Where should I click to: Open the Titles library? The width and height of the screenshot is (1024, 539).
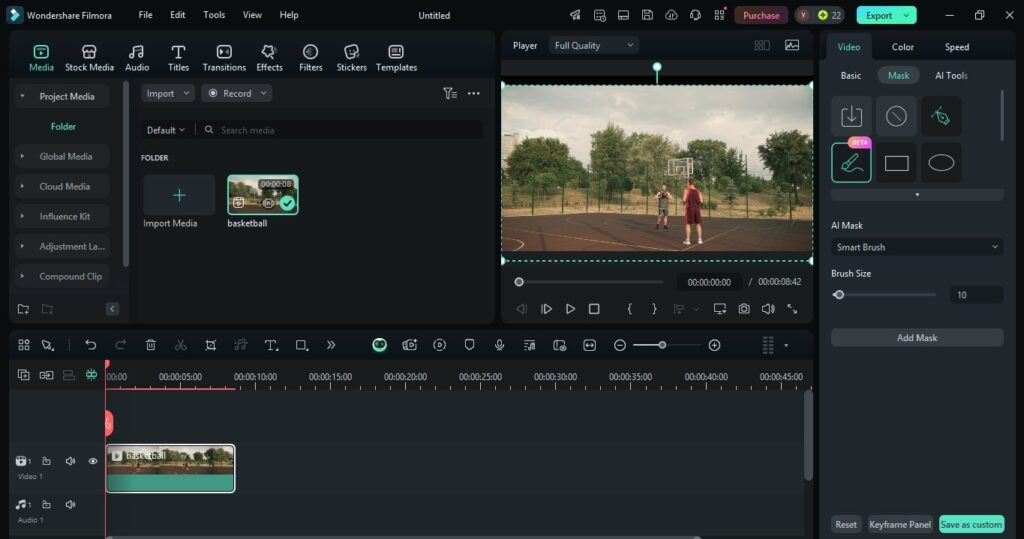coord(178,57)
